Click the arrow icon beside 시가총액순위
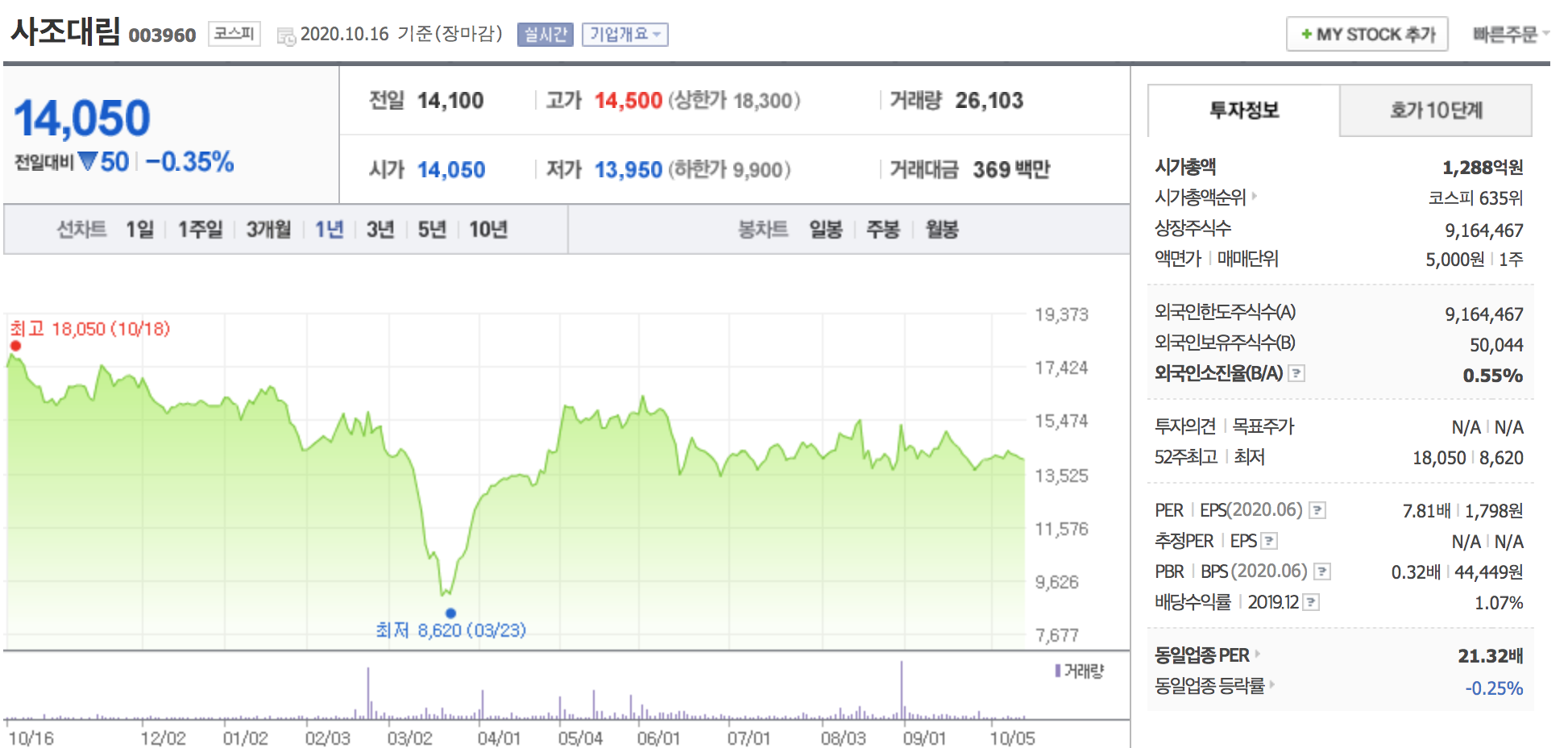The height and width of the screenshot is (748, 1568). (1255, 195)
